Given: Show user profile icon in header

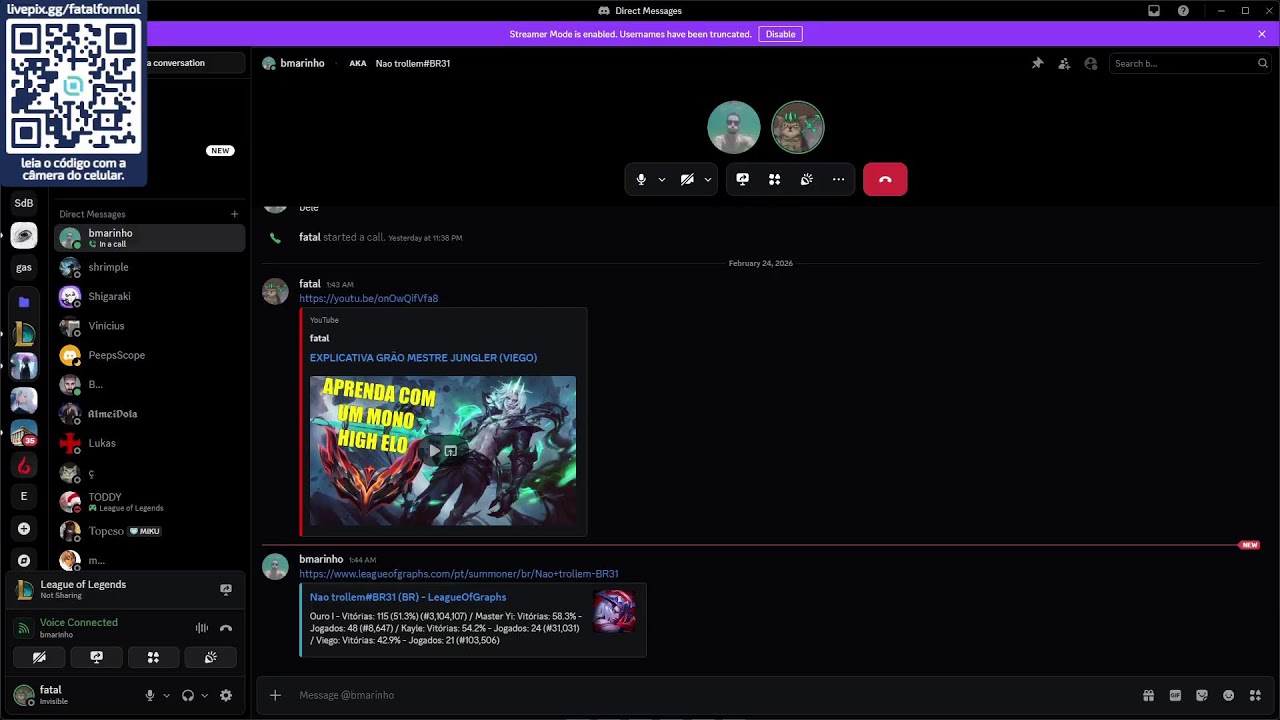Looking at the screenshot, I should tap(1091, 63).
